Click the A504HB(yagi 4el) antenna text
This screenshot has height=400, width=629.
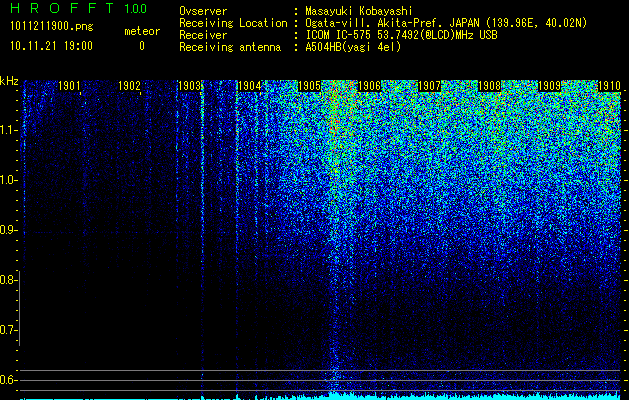click(353, 47)
